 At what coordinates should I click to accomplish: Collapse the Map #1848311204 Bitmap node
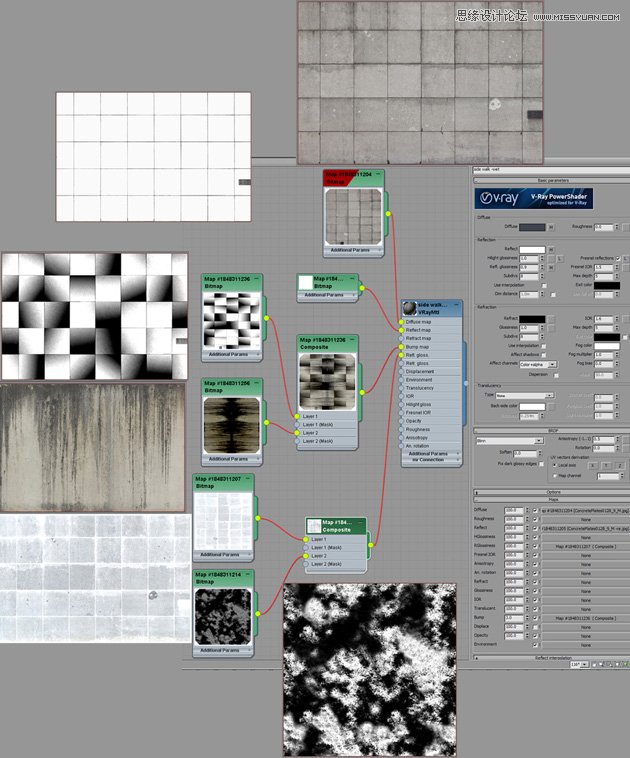coord(378,174)
